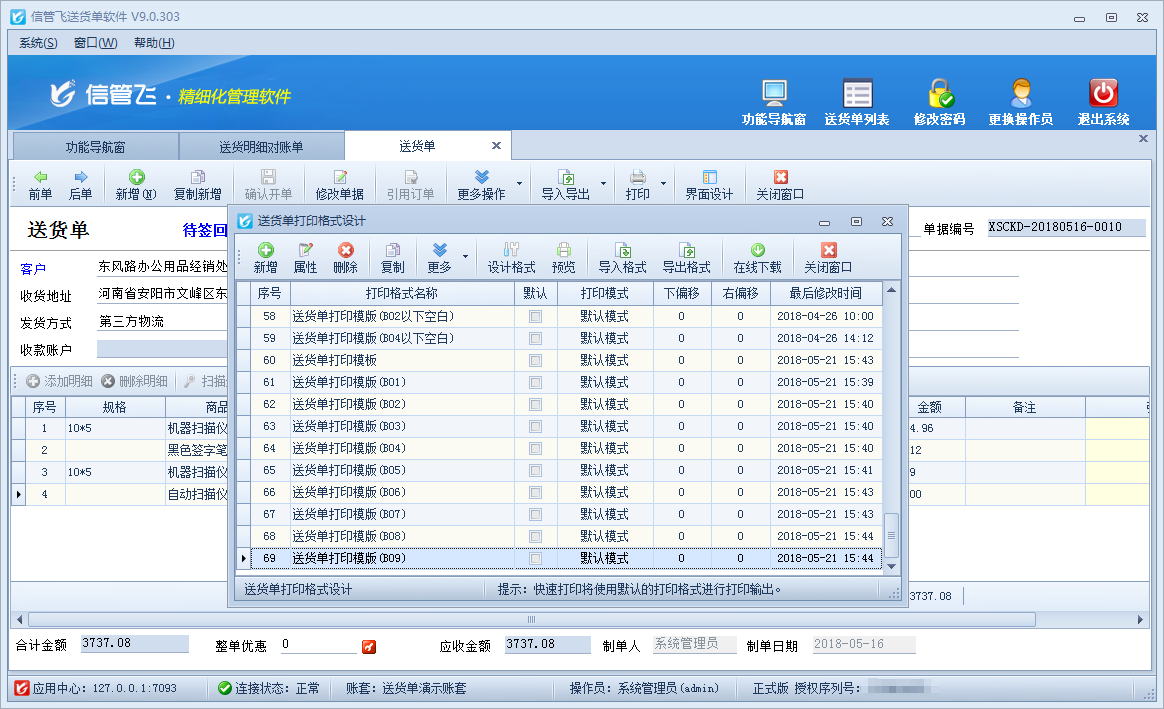
Task: Click 更换操作员 icon
Action: (1021, 102)
